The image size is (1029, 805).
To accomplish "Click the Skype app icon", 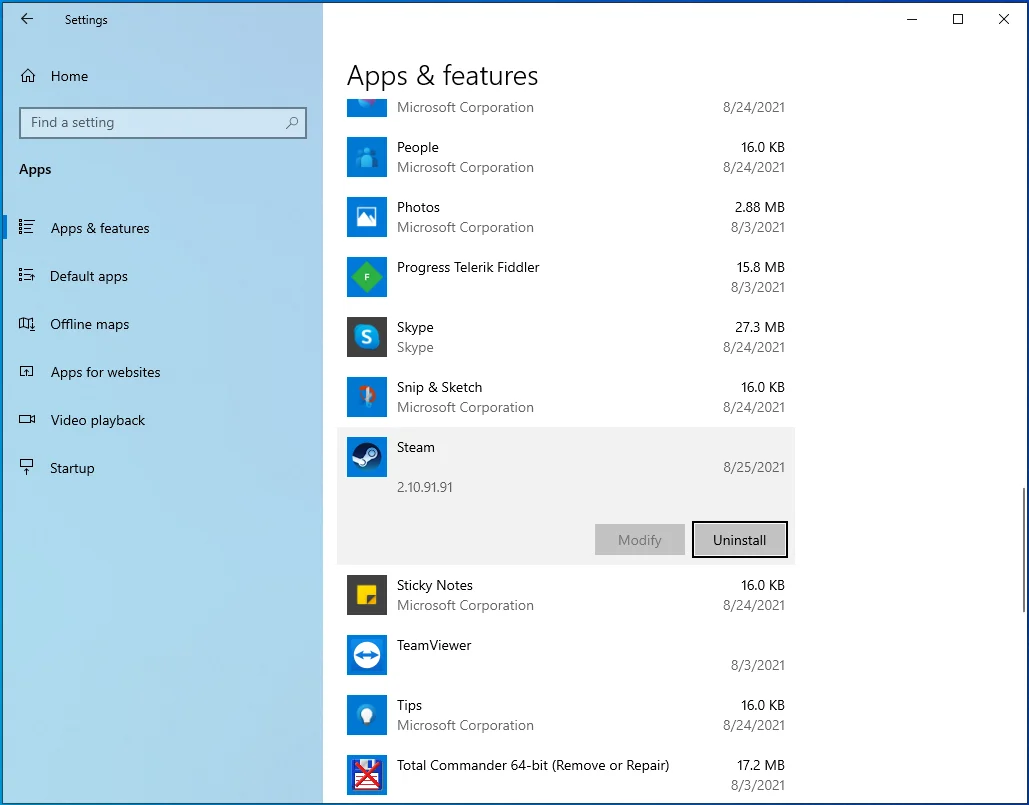I will coord(367,337).
